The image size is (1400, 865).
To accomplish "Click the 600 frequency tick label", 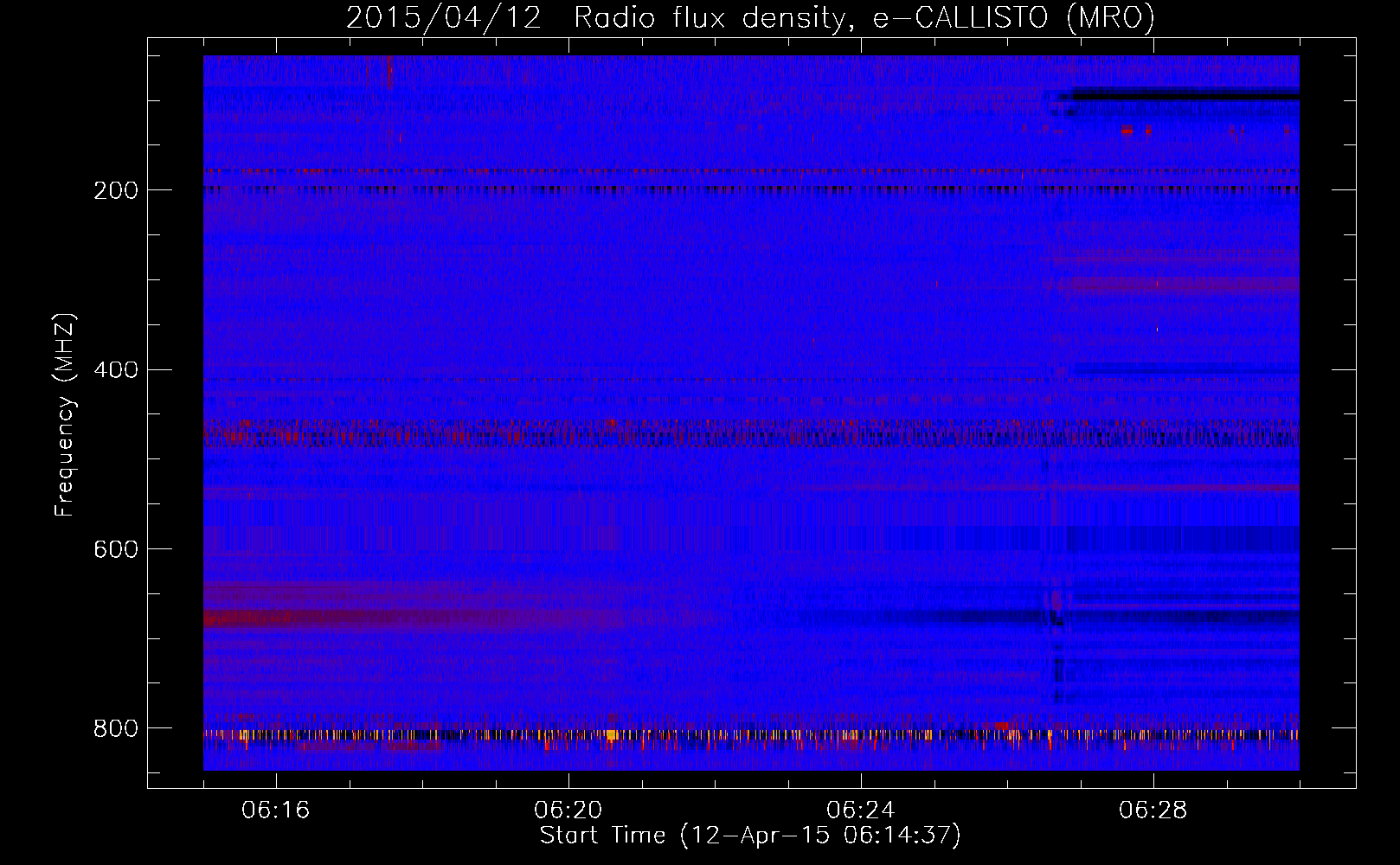I will click(115, 549).
